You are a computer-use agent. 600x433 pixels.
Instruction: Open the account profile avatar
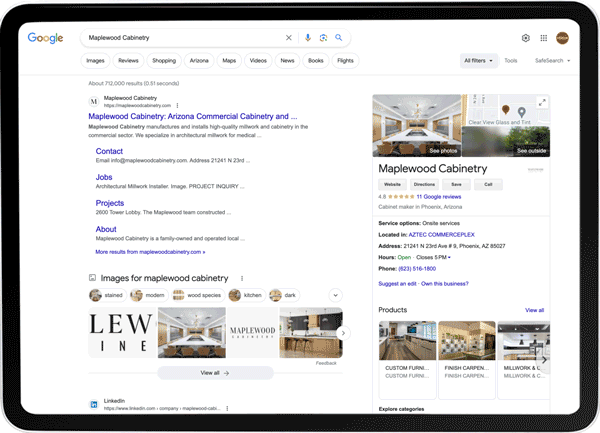pyautogui.click(x=562, y=38)
